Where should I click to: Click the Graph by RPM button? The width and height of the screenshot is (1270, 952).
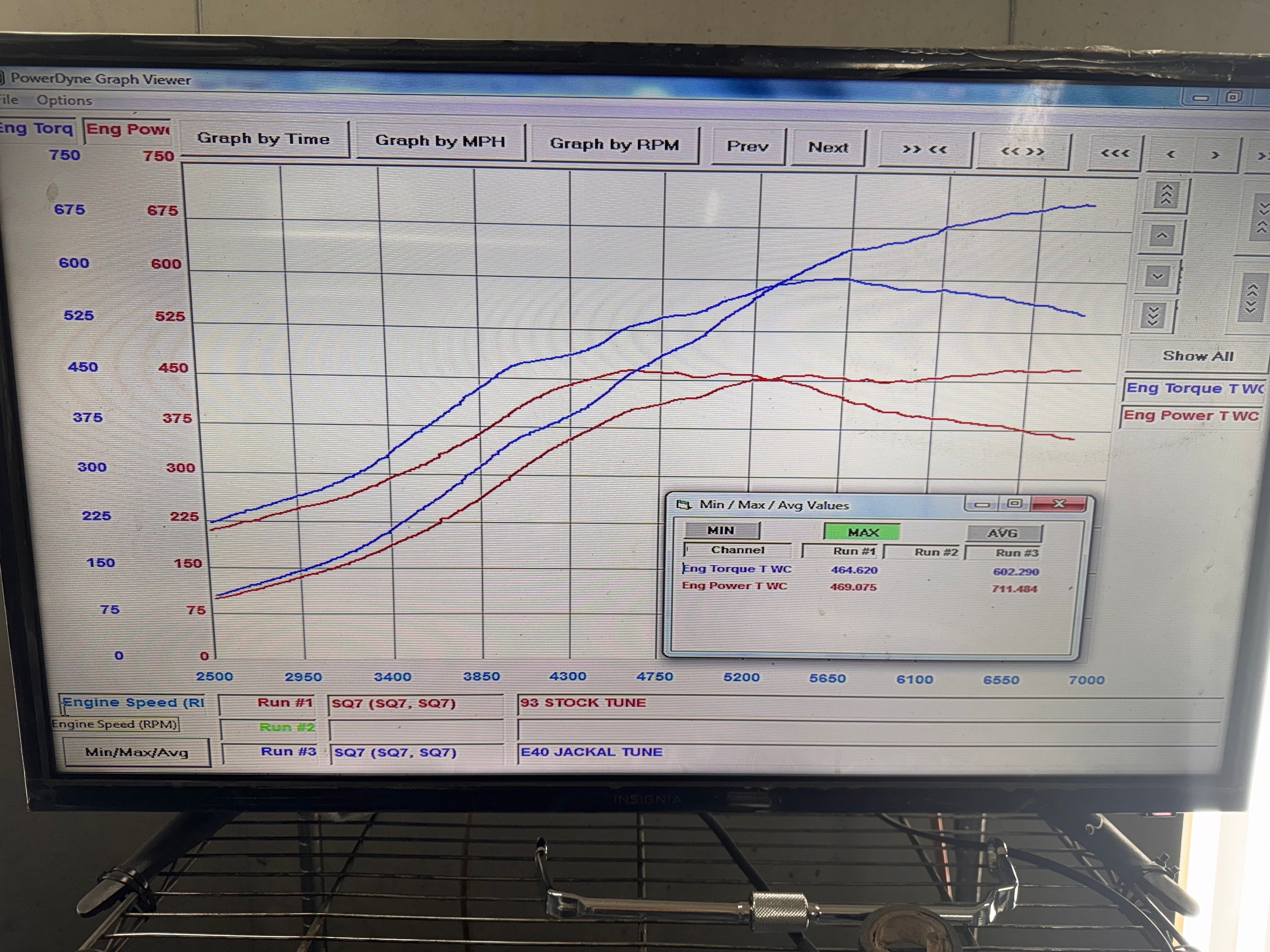[615, 144]
